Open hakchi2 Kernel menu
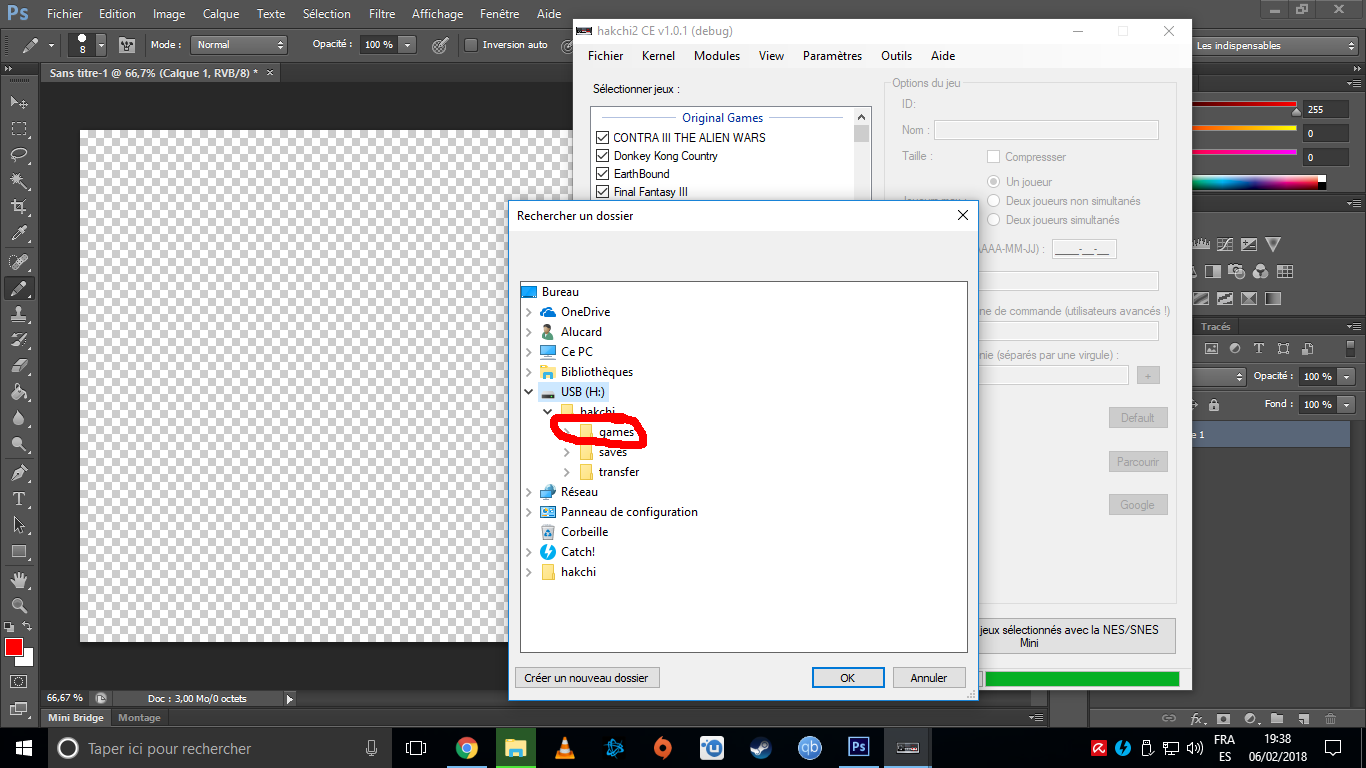The height and width of the screenshot is (768, 1366). click(658, 56)
